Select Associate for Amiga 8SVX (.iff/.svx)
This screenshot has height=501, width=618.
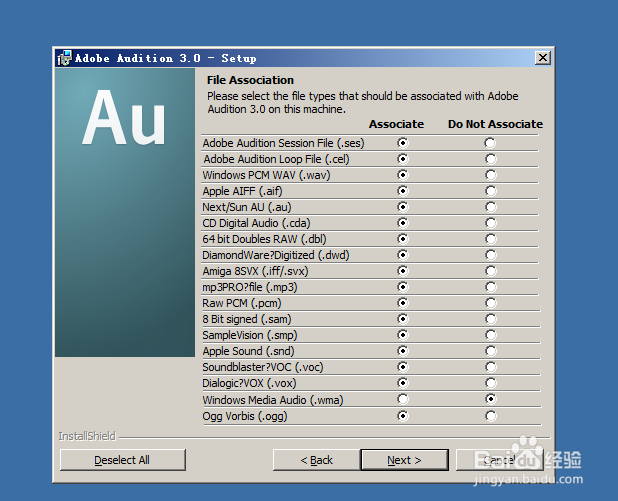pyautogui.click(x=403, y=271)
